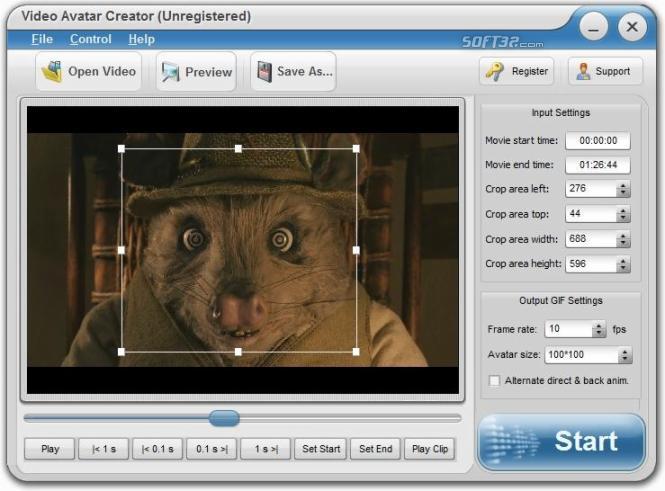Viewport: 665px width, 491px height.
Task: Step back 0.1 second
Action: click(x=158, y=449)
